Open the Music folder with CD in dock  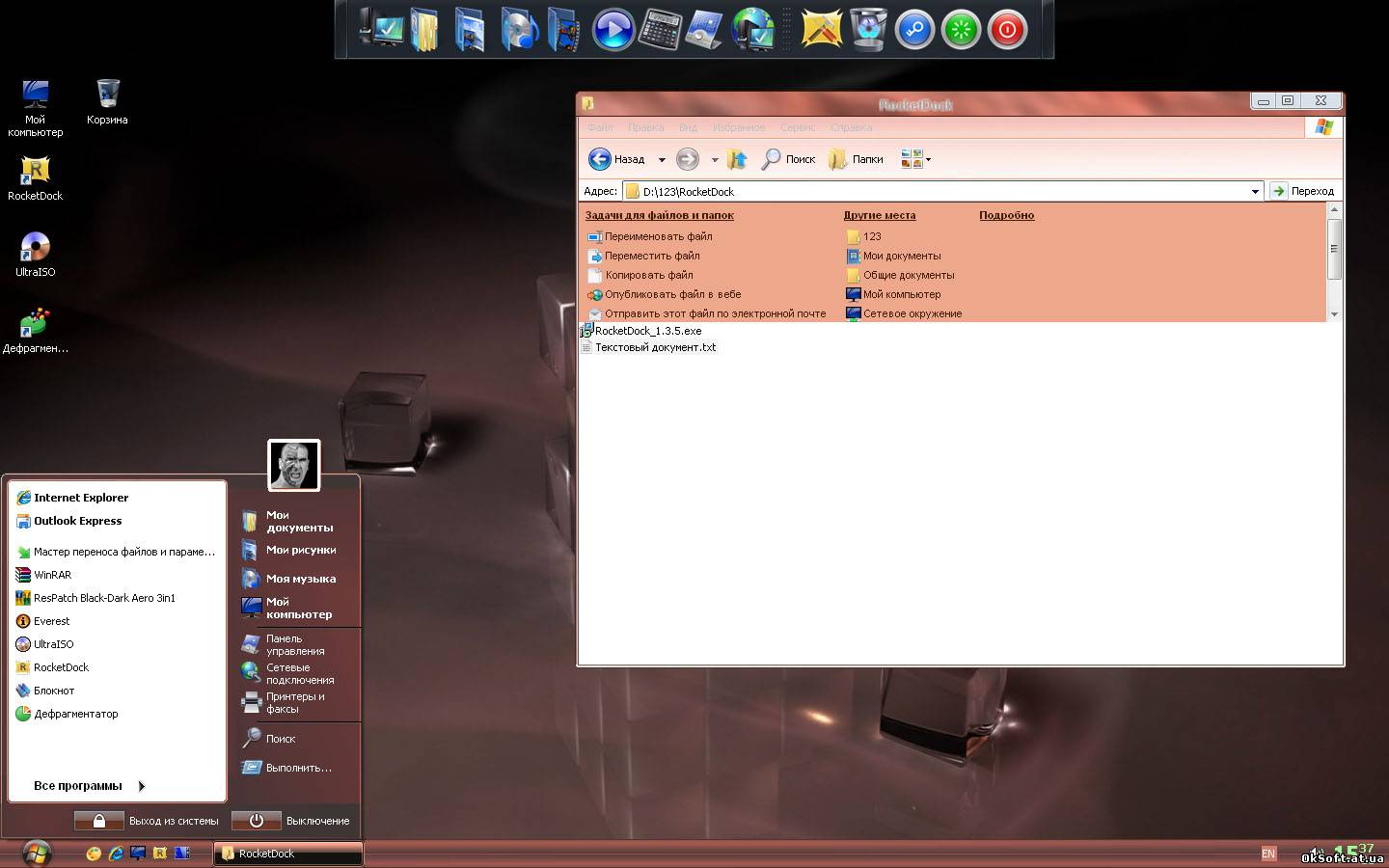519,29
